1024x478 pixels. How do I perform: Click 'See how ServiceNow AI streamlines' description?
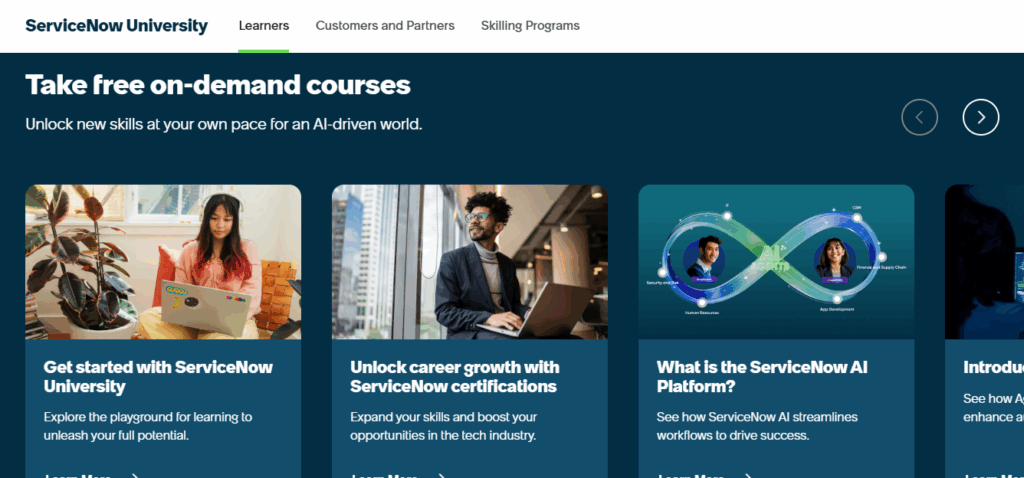(757, 425)
